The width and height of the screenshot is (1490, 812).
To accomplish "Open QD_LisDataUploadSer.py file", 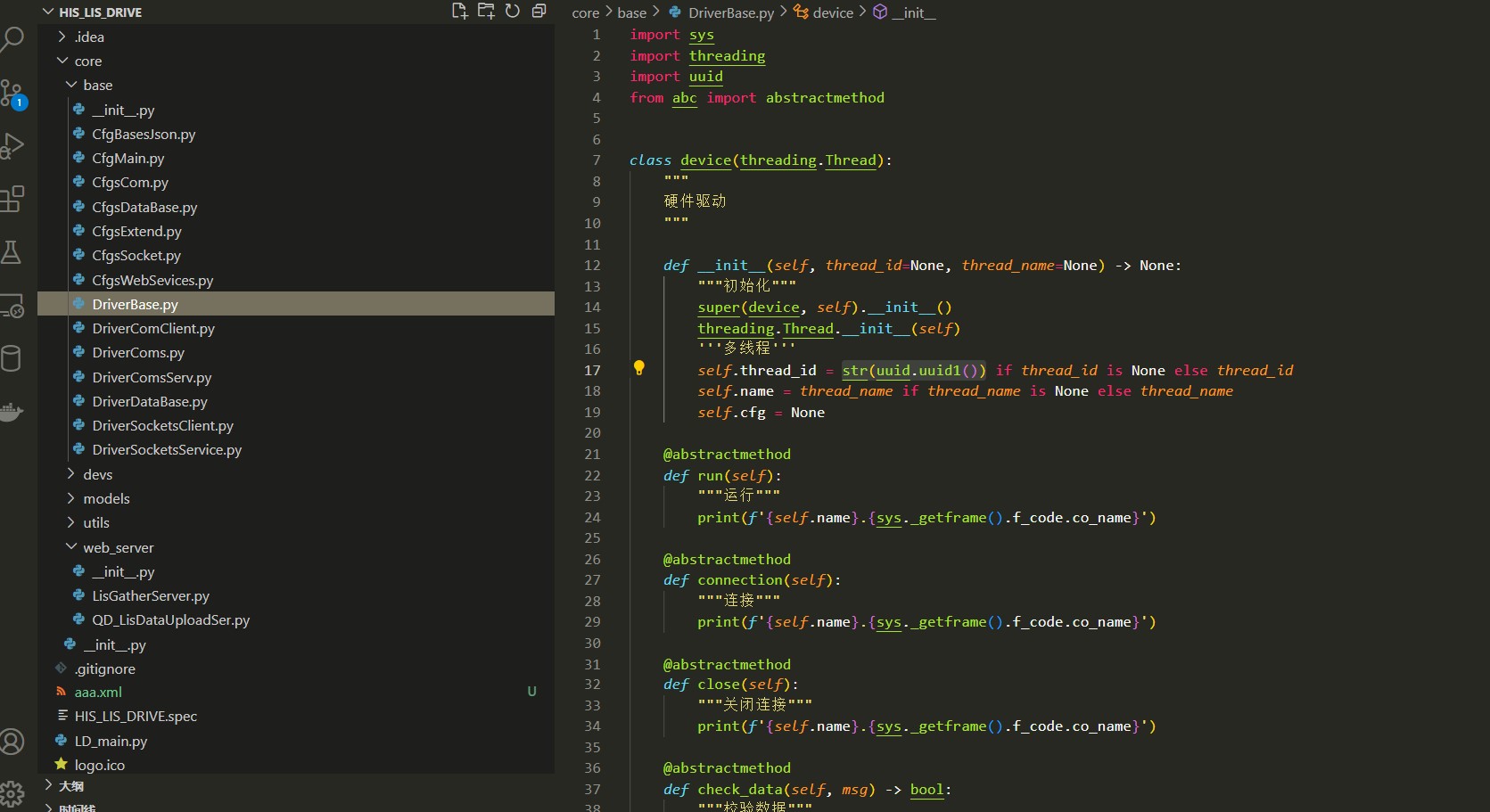I will click(170, 619).
